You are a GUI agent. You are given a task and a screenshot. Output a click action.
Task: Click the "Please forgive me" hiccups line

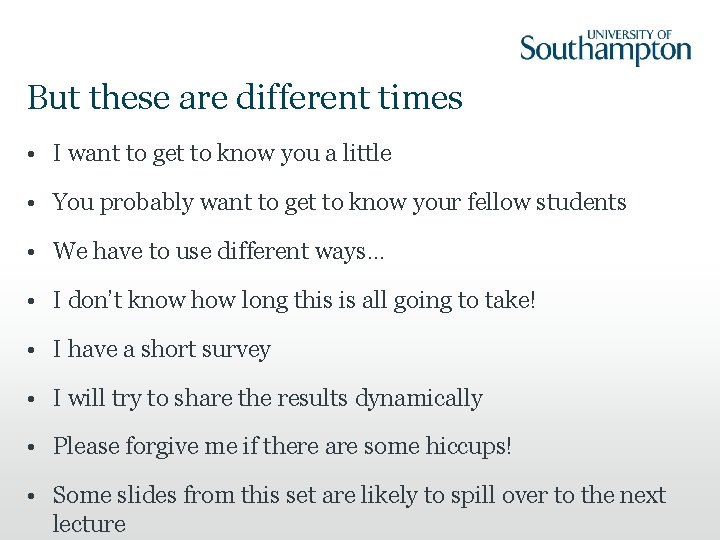click(x=282, y=446)
